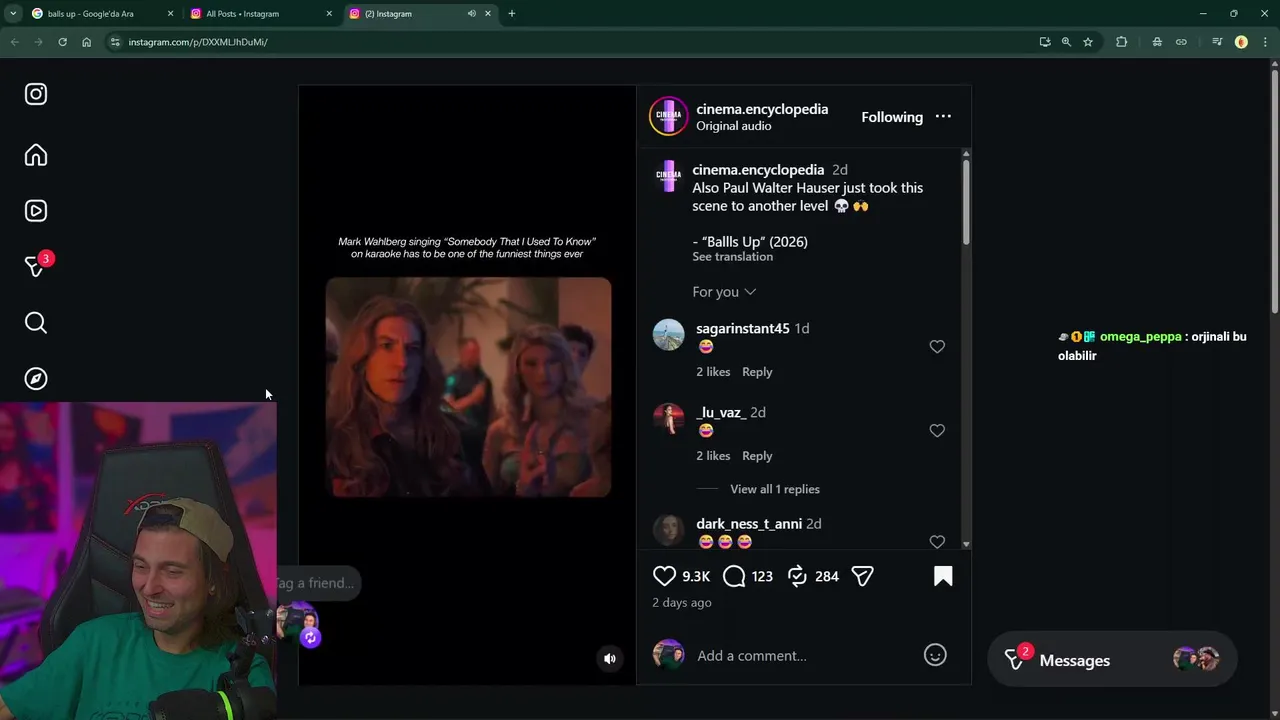
Task: Reply to sagarinstant45's comment
Action: tap(757, 372)
